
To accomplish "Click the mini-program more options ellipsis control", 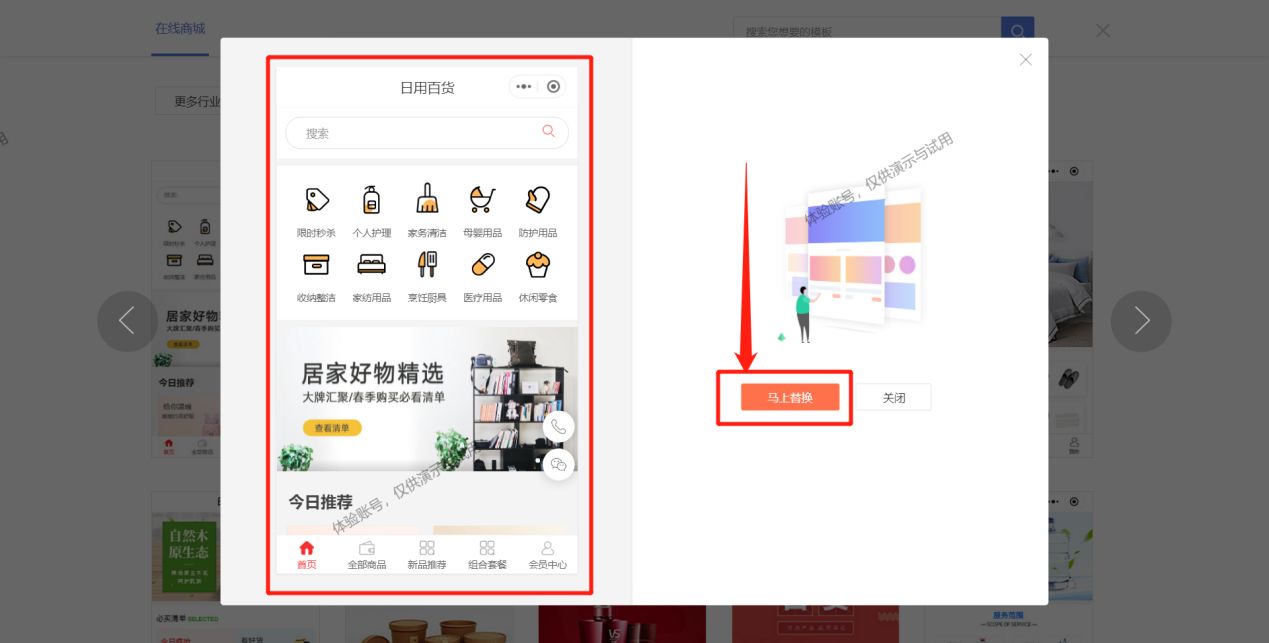I will coord(523,87).
